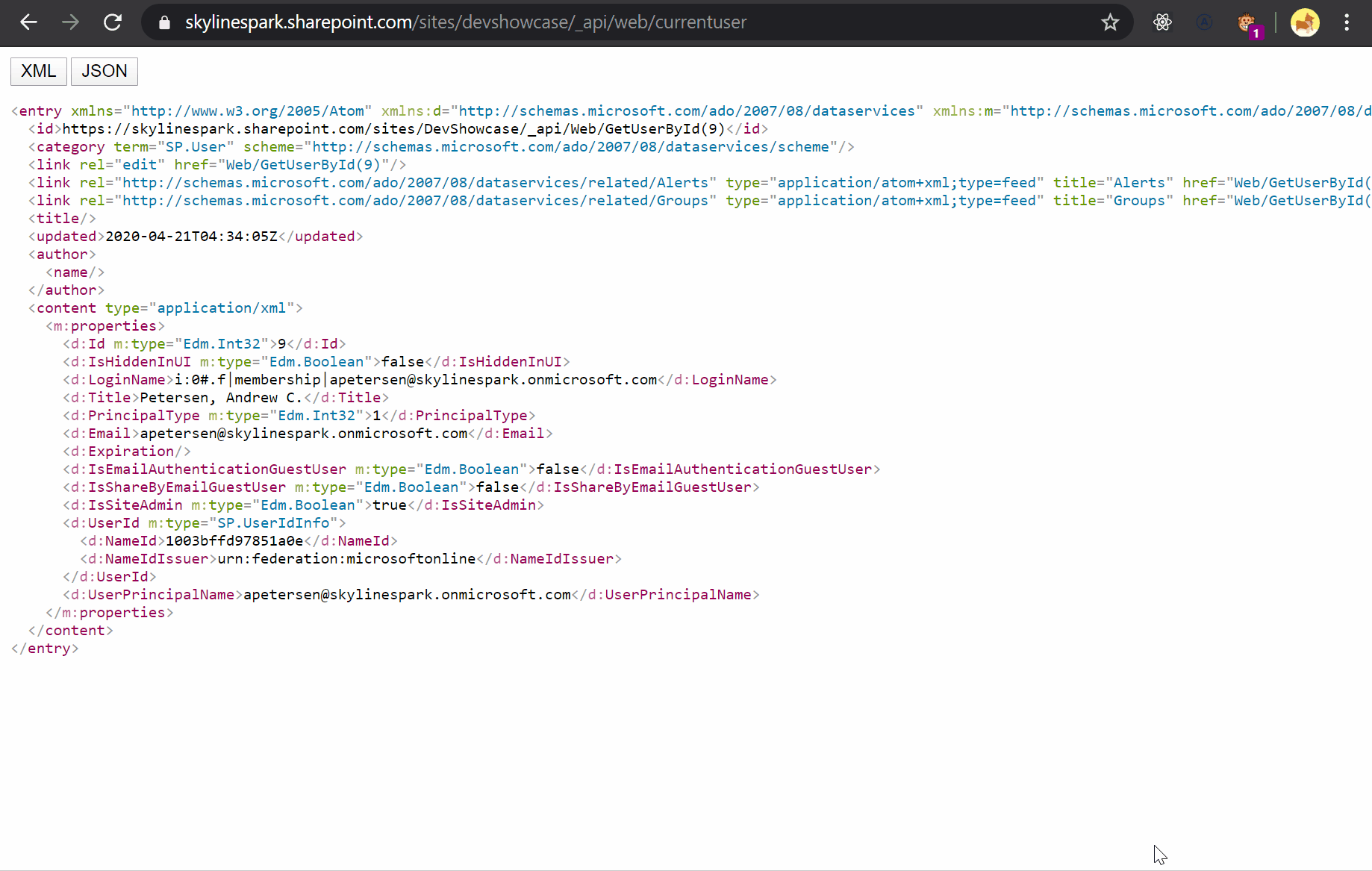Switch view to JSON format
The image size is (1372, 871).
pos(105,71)
